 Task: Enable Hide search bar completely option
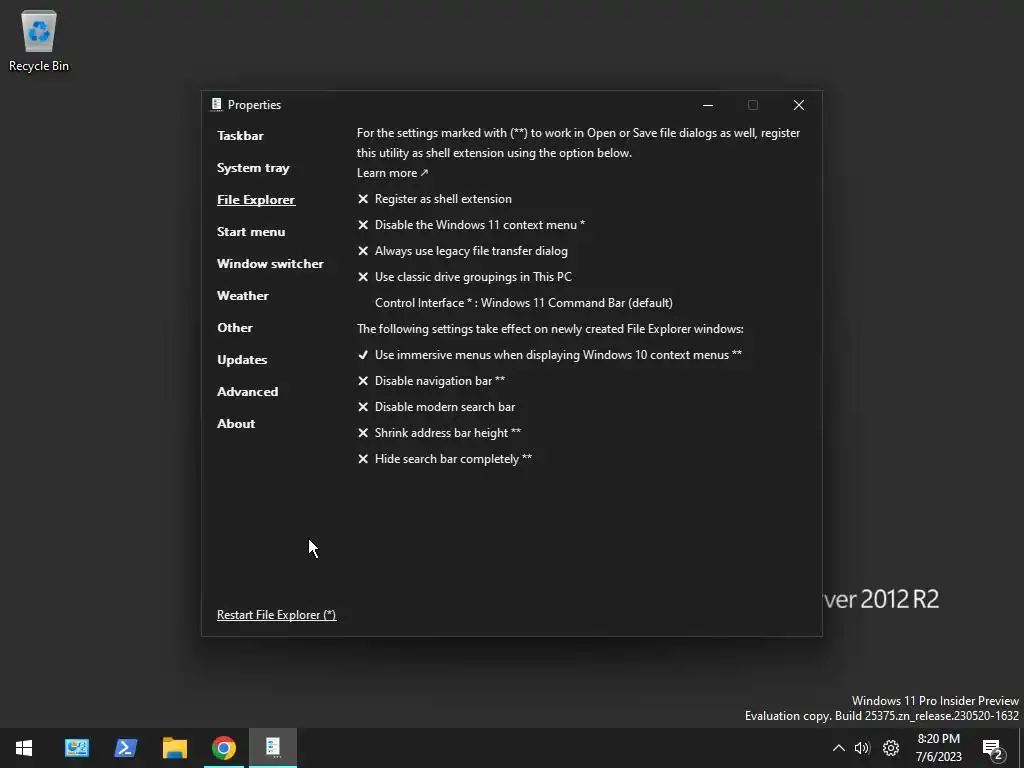pos(445,459)
